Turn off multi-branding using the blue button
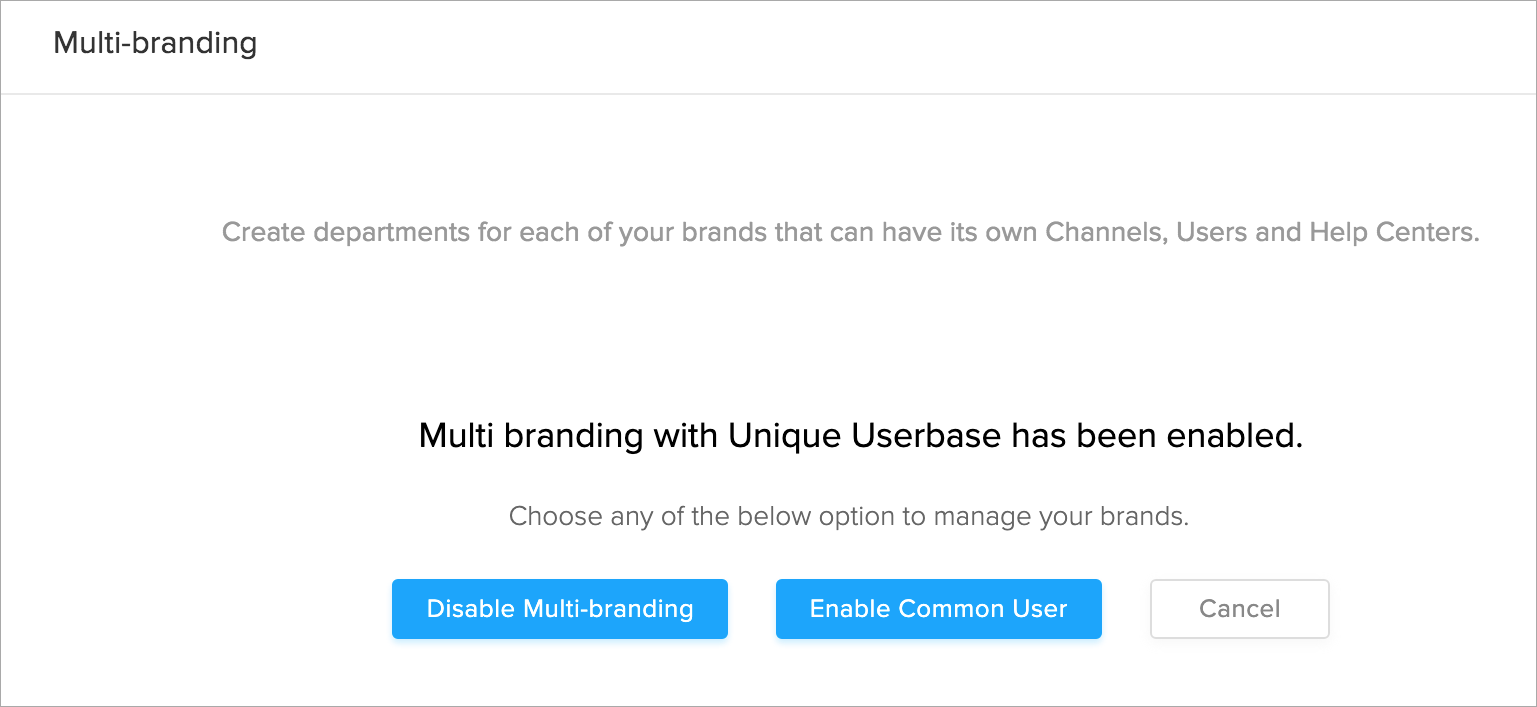 click(x=559, y=609)
